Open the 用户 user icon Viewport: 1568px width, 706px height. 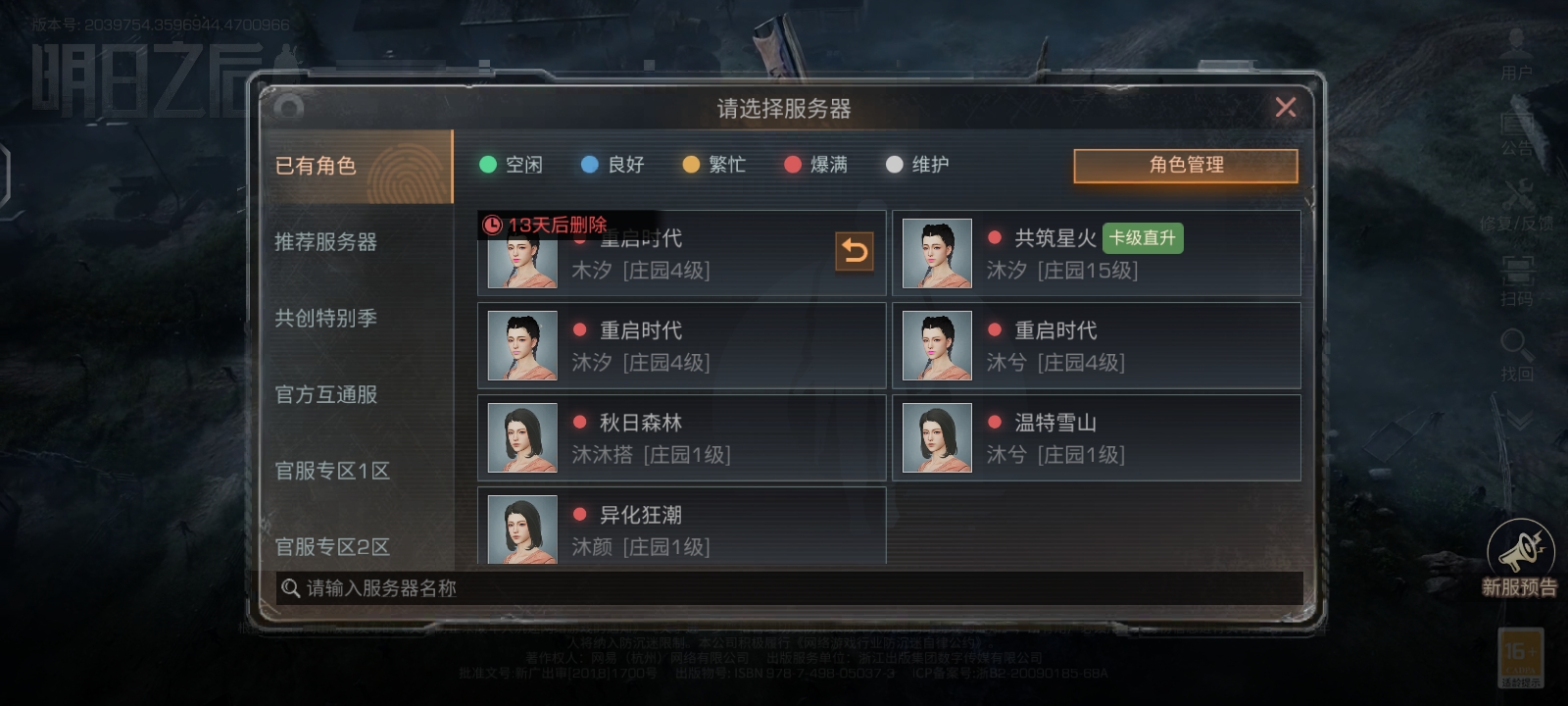(1516, 45)
